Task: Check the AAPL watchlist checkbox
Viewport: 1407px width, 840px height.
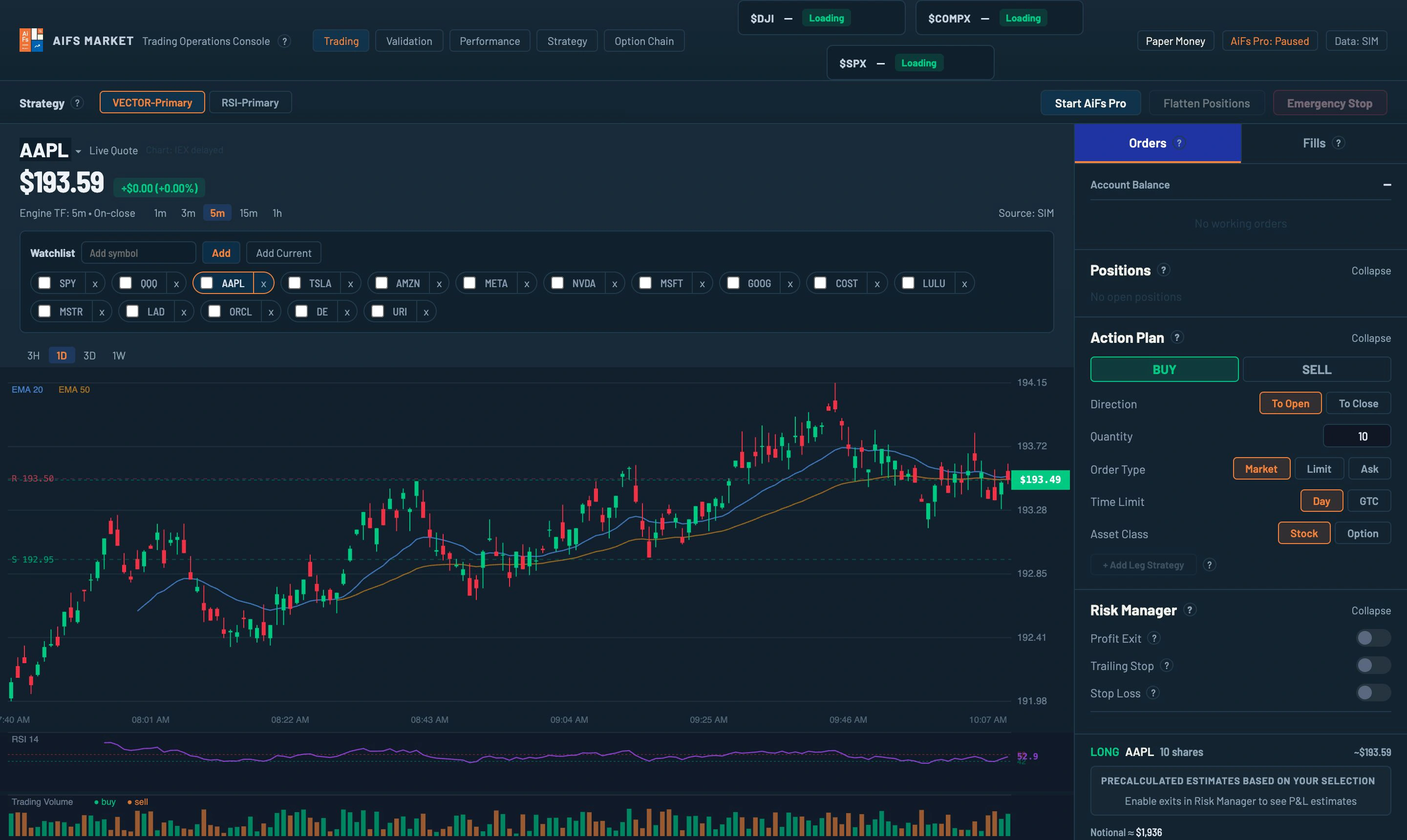Action: [x=207, y=283]
